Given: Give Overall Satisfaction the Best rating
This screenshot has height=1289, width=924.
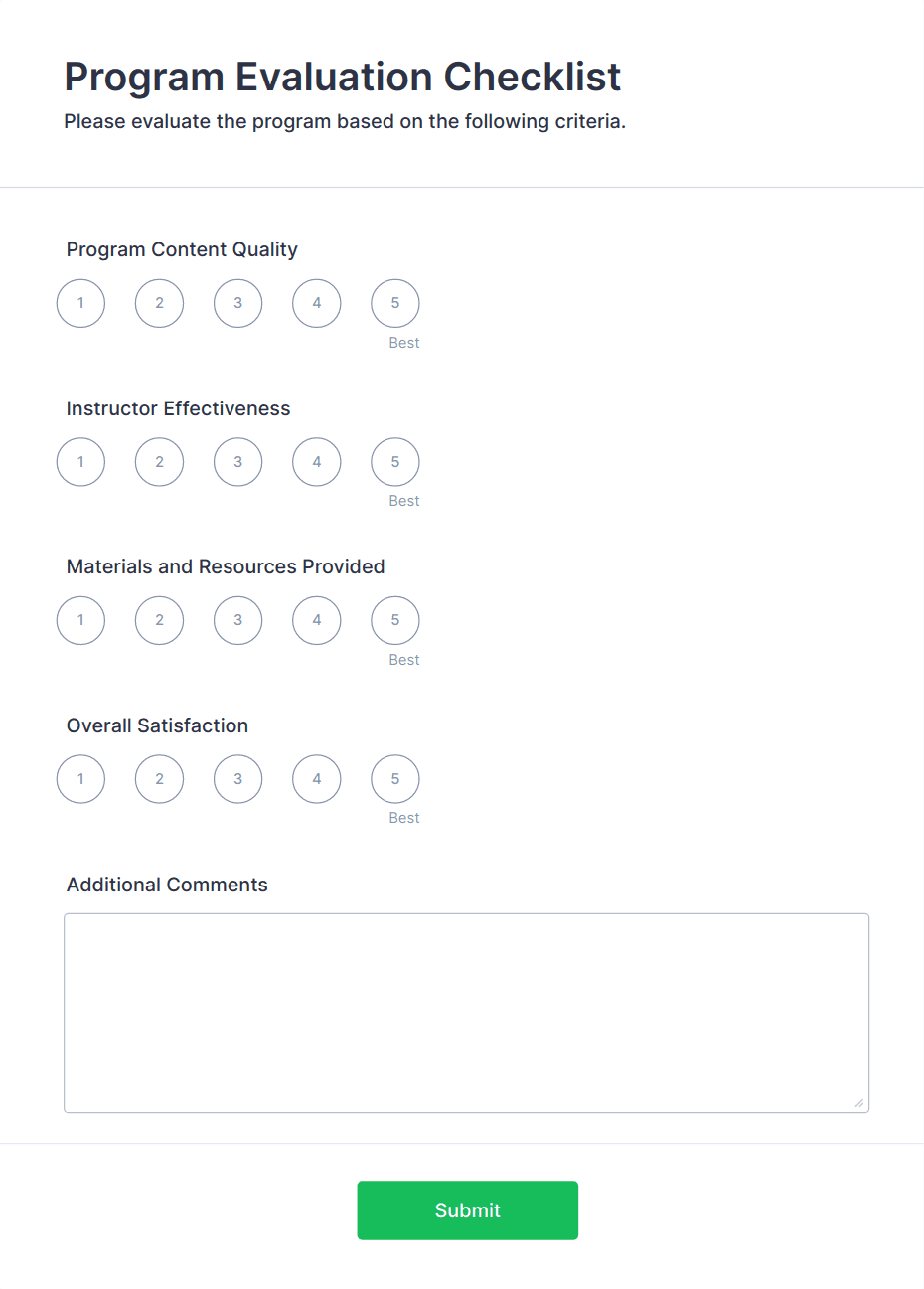Looking at the screenshot, I should (394, 779).
